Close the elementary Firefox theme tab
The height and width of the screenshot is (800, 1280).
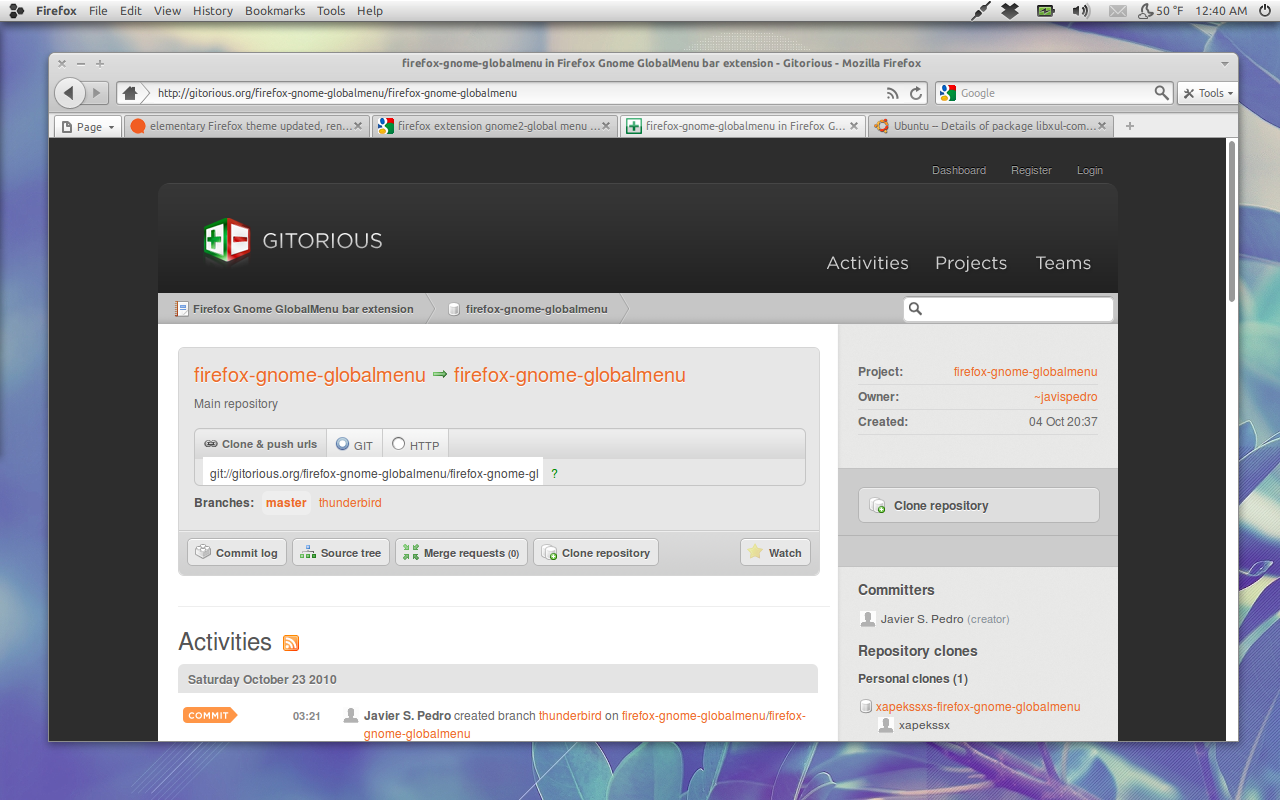(358, 126)
